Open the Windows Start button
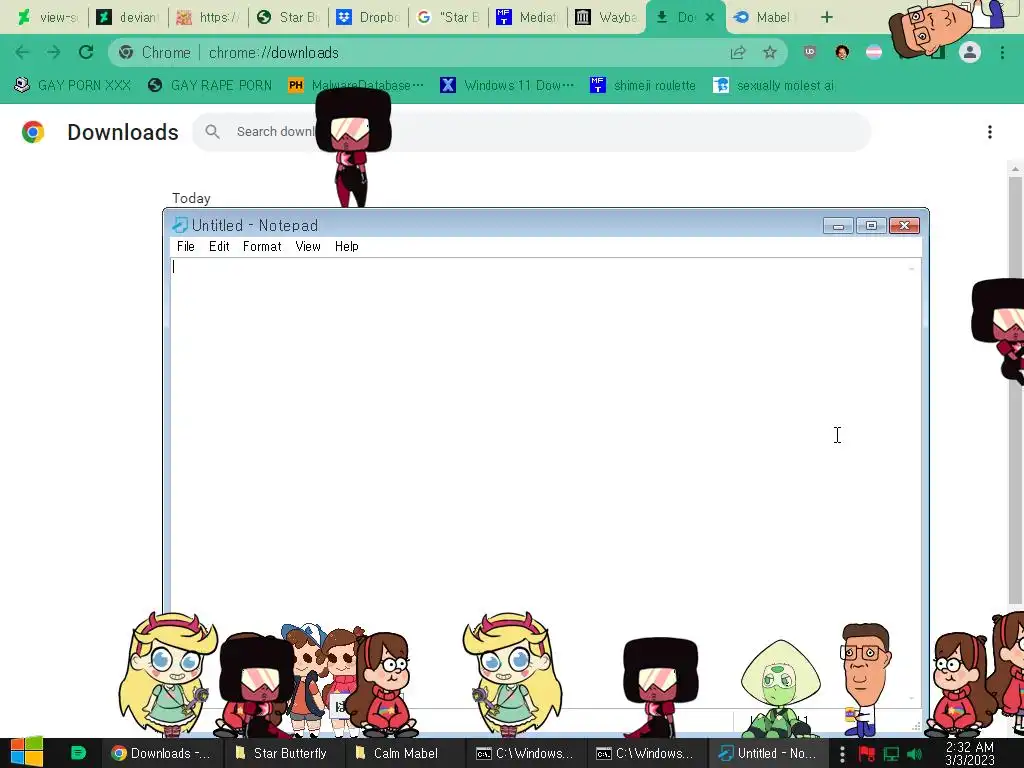Image resolution: width=1024 pixels, height=768 pixels. (x=26, y=753)
